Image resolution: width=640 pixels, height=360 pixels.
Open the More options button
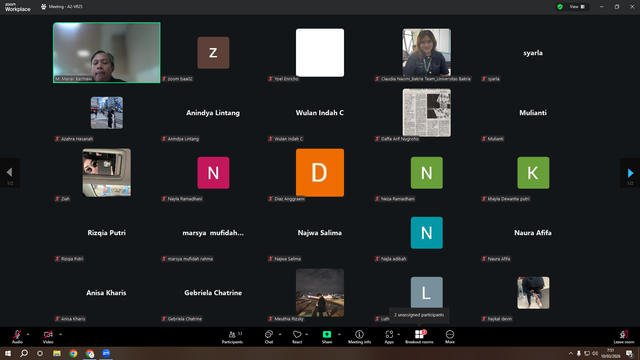click(x=450, y=337)
